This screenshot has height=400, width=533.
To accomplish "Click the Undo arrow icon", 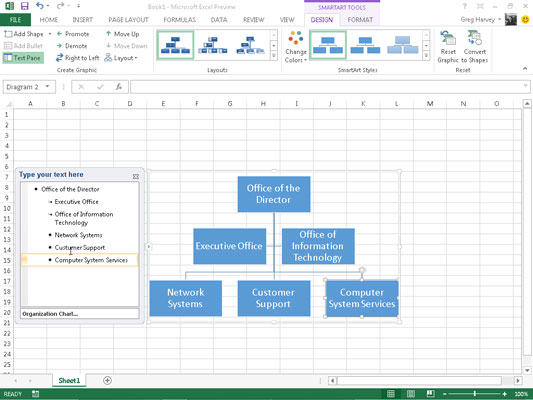I will point(40,6).
